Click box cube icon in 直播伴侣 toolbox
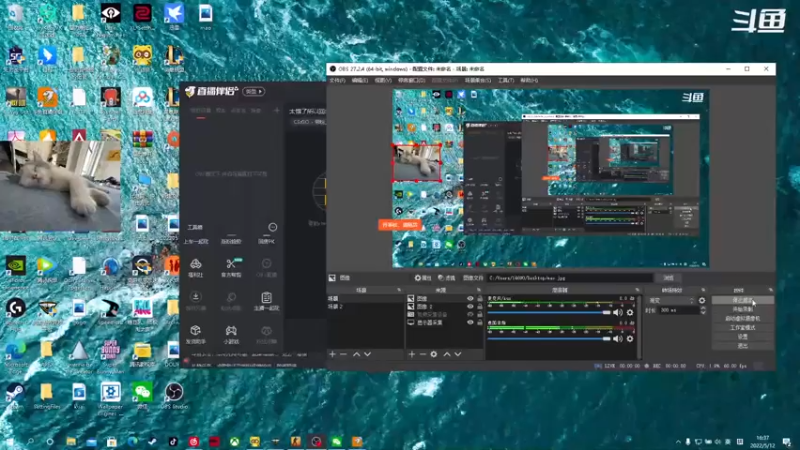This screenshot has width=800, height=450. point(195,331)
